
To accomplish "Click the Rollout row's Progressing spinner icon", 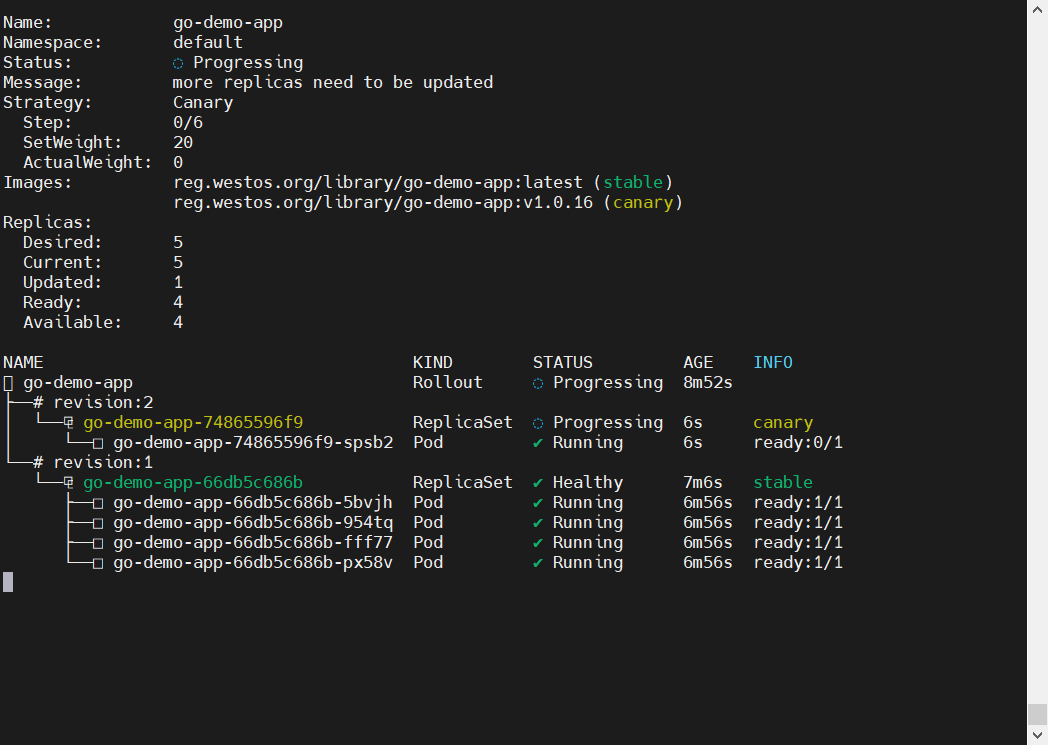I will [538, 383].
